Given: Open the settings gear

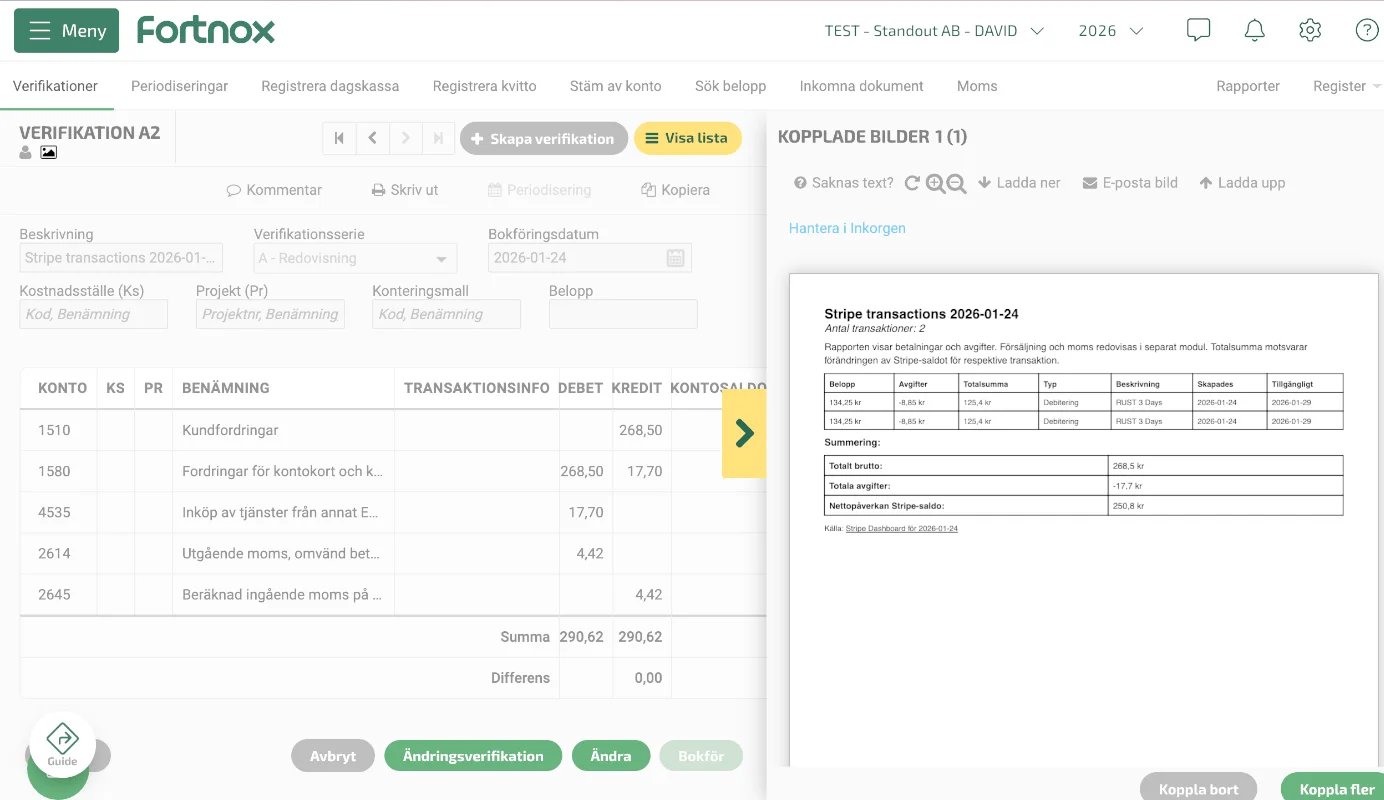Looking at the screenshot, I should click(1309, 30).
